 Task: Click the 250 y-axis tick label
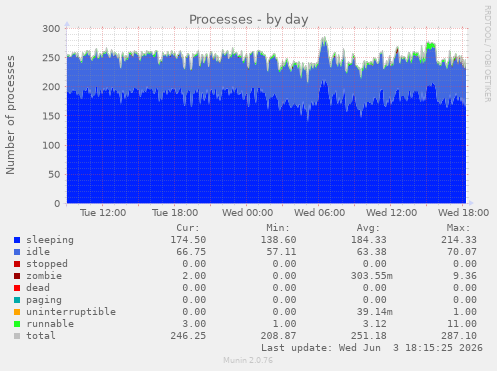coord(51,58)
